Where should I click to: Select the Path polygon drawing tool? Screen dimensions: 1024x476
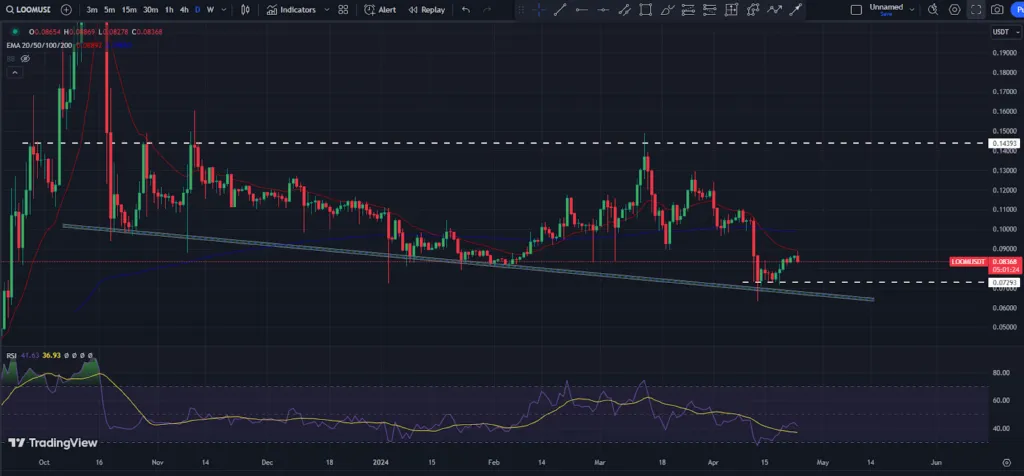click(752, 10)
